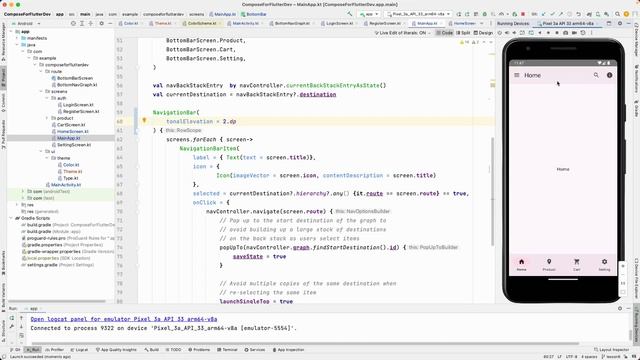
Task: Click the project tree horizontal scrollbar
Action: click(x=57, y=301)
